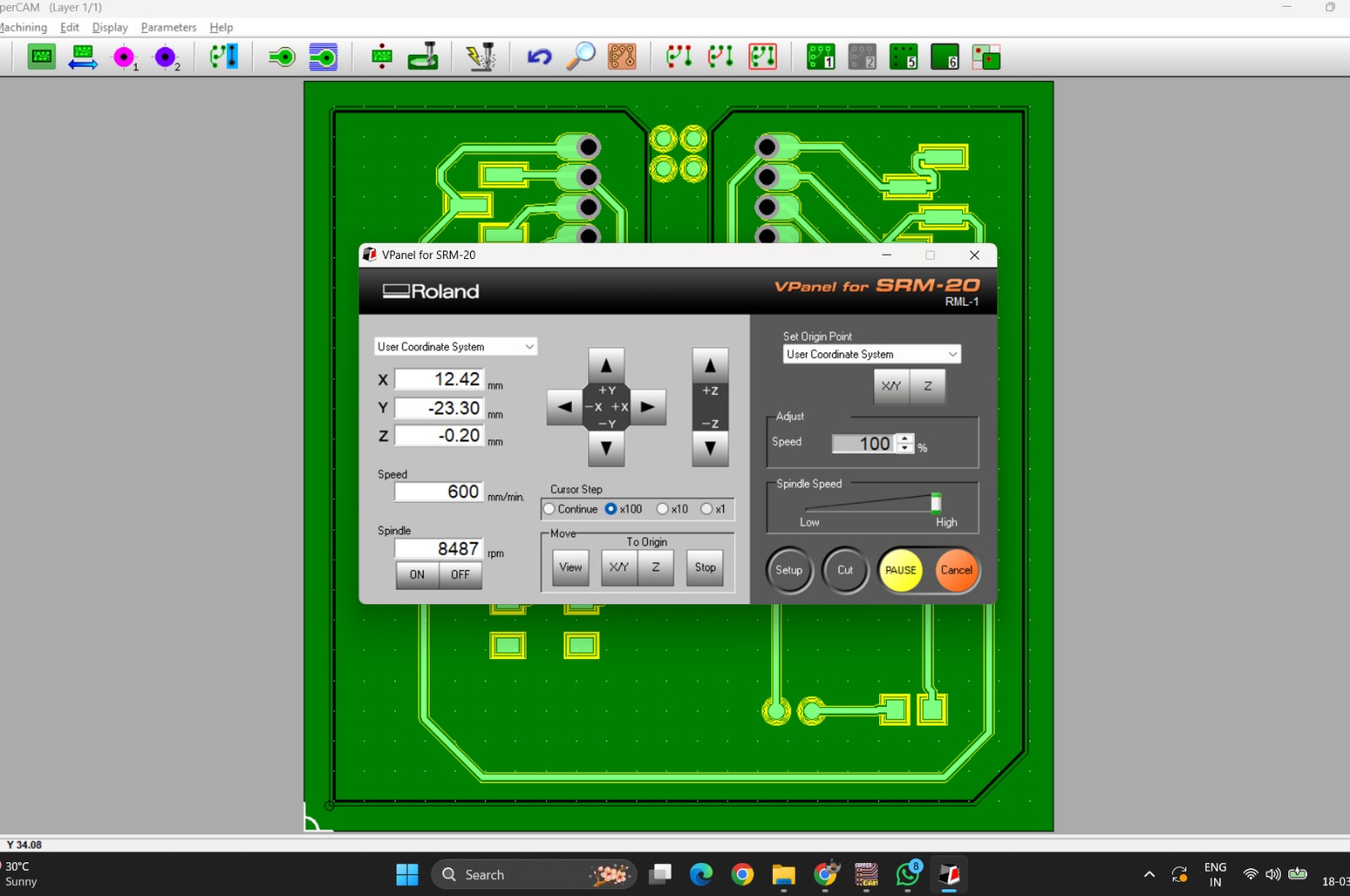Show hidden system tray icons
The width and height of the screenshot is (1350, 896).
(1149, 875)
